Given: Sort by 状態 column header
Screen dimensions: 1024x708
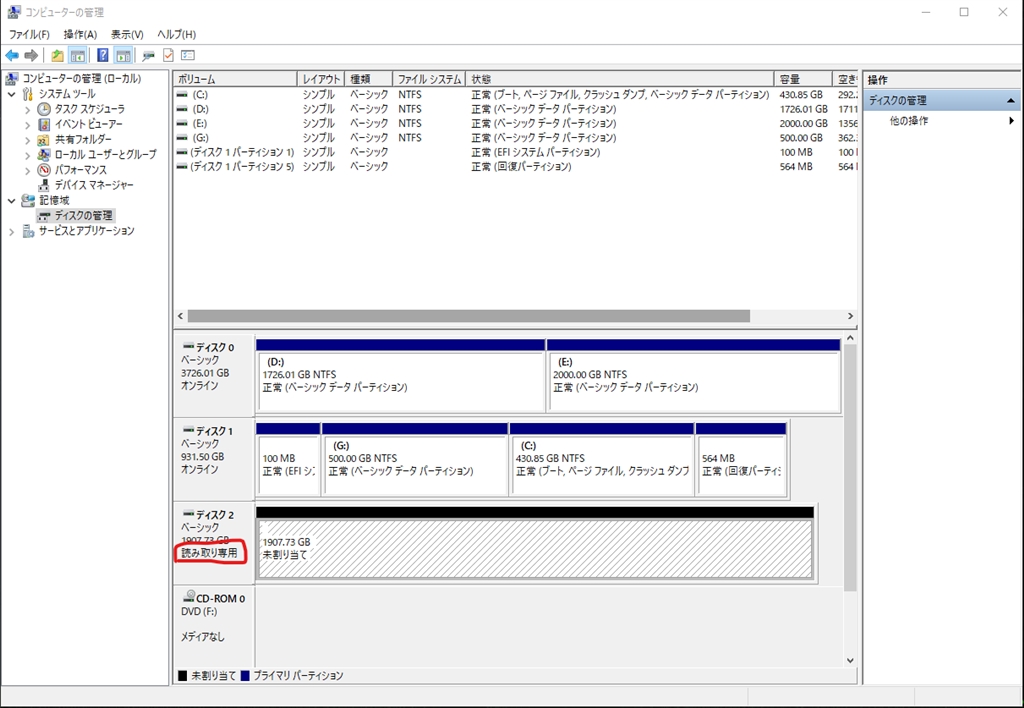Looking at the screenshot, I should [x=620, y=79].
